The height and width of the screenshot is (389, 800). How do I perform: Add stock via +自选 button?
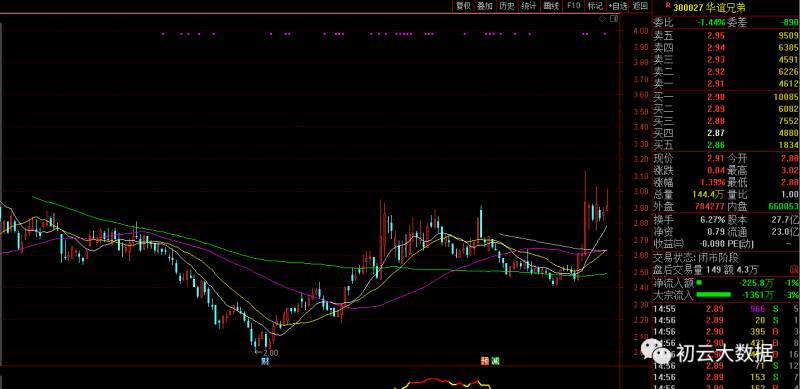(x=618, y=6)
